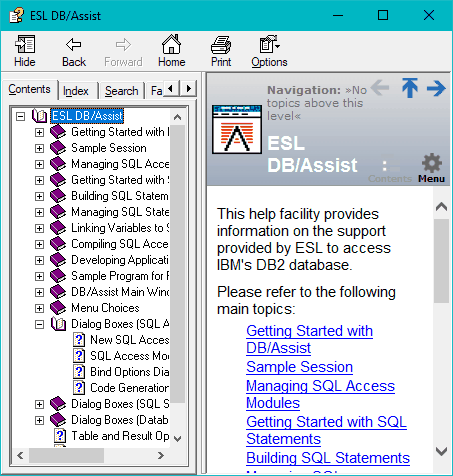Click the tree scrollbar down arrow
The height and width of the screenshot is (476, 453).
(x=178, y=439)
